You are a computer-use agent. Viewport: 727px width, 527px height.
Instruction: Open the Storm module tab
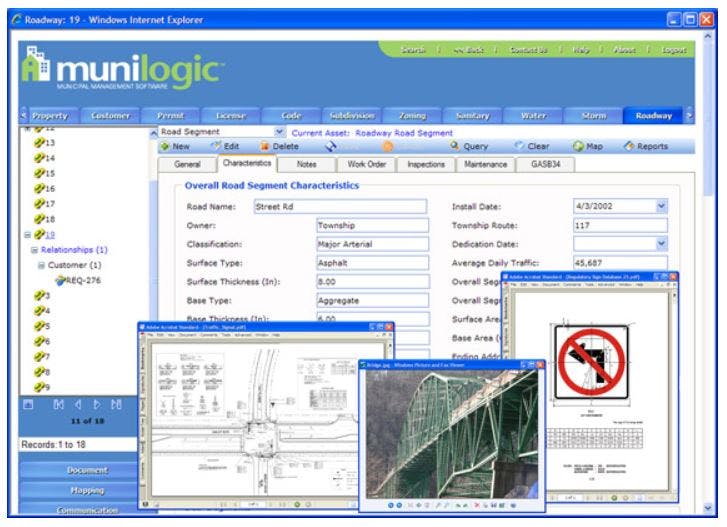[x=593, y=116]
